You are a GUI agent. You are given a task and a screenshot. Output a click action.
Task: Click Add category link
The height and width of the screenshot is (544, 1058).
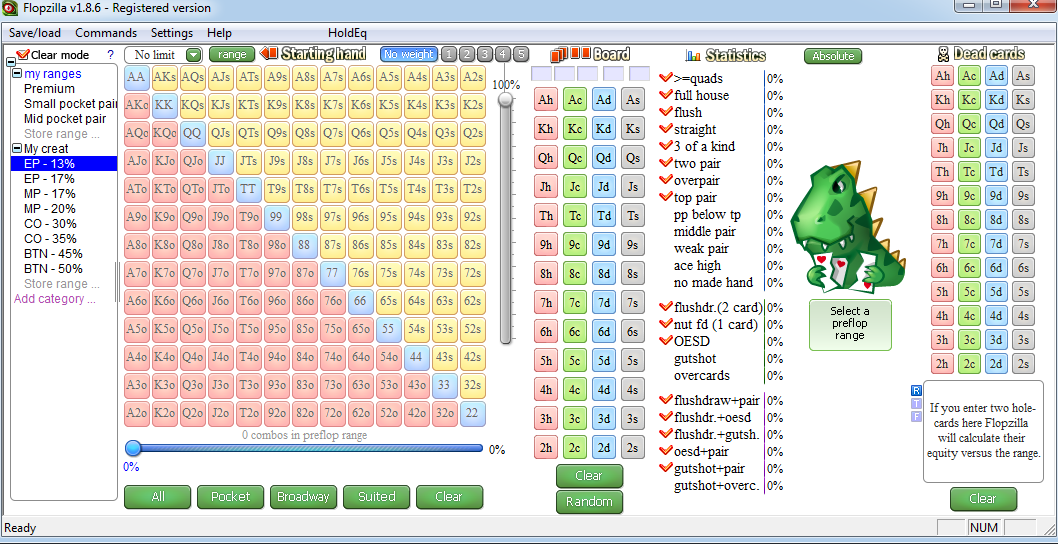tap(55, 299)
